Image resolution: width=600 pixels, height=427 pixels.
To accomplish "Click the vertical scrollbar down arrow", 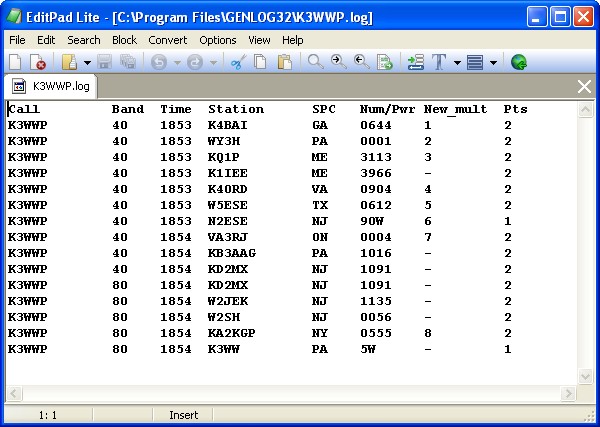I will [x=586, y=376].
